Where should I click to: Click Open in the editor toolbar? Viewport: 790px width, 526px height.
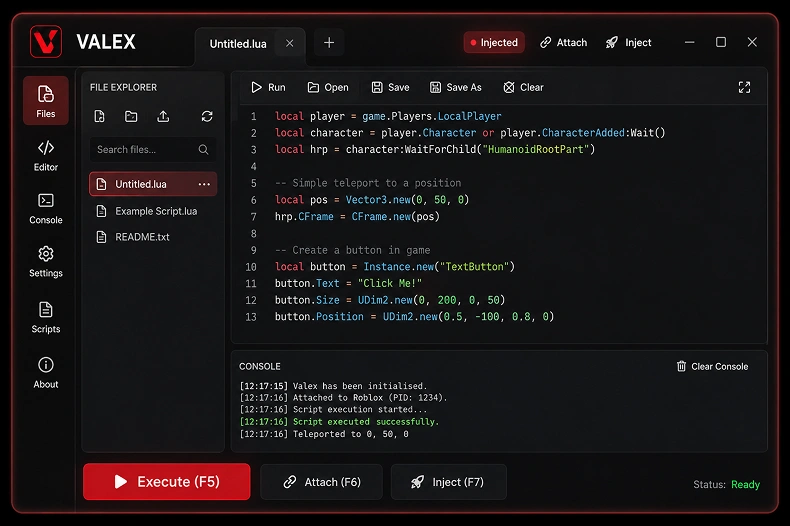click(x=328, y=88)
